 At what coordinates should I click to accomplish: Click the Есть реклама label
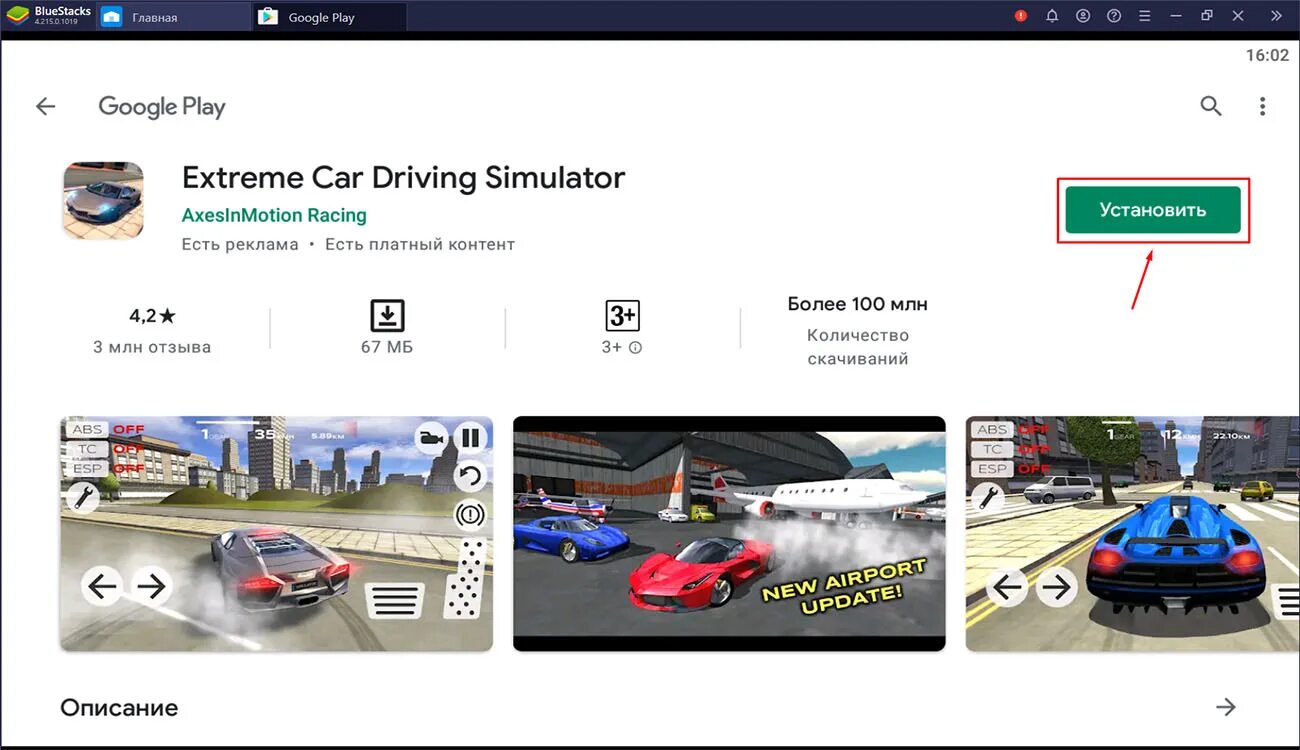[240, 244]
